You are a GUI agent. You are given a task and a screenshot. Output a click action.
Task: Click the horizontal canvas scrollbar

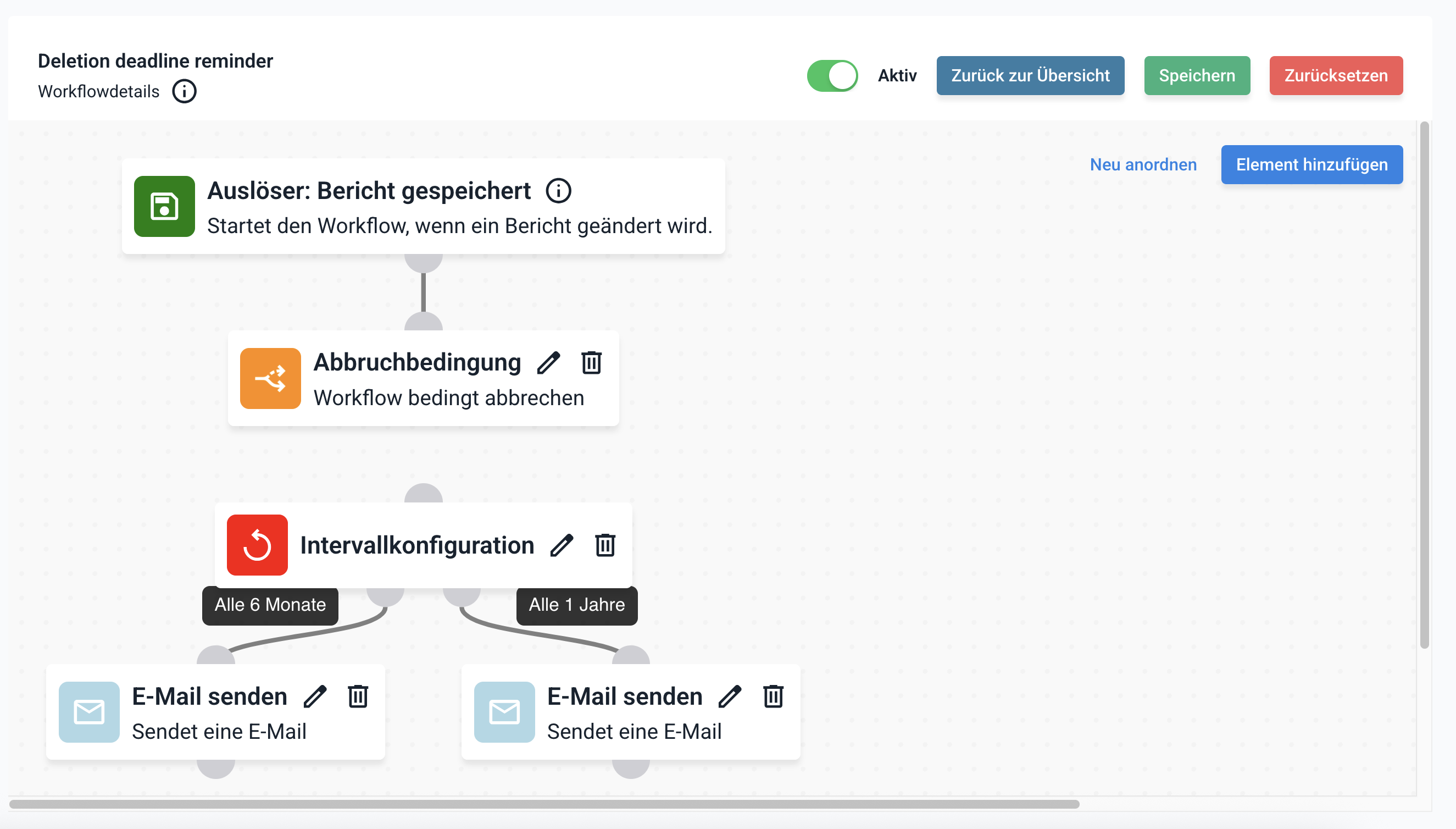[x=543, y=804]
